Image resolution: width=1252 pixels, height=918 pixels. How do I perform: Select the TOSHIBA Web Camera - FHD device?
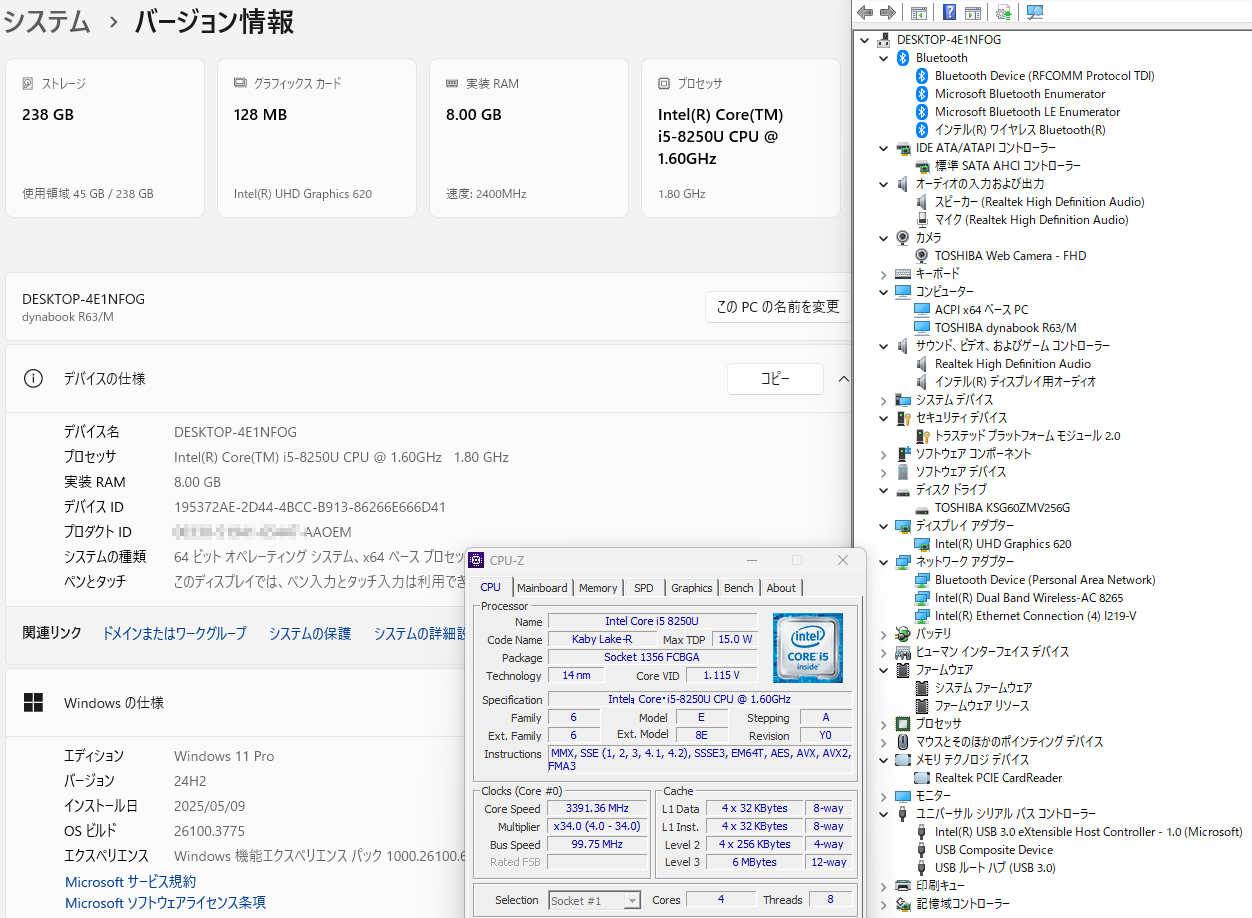point(1010,256)
